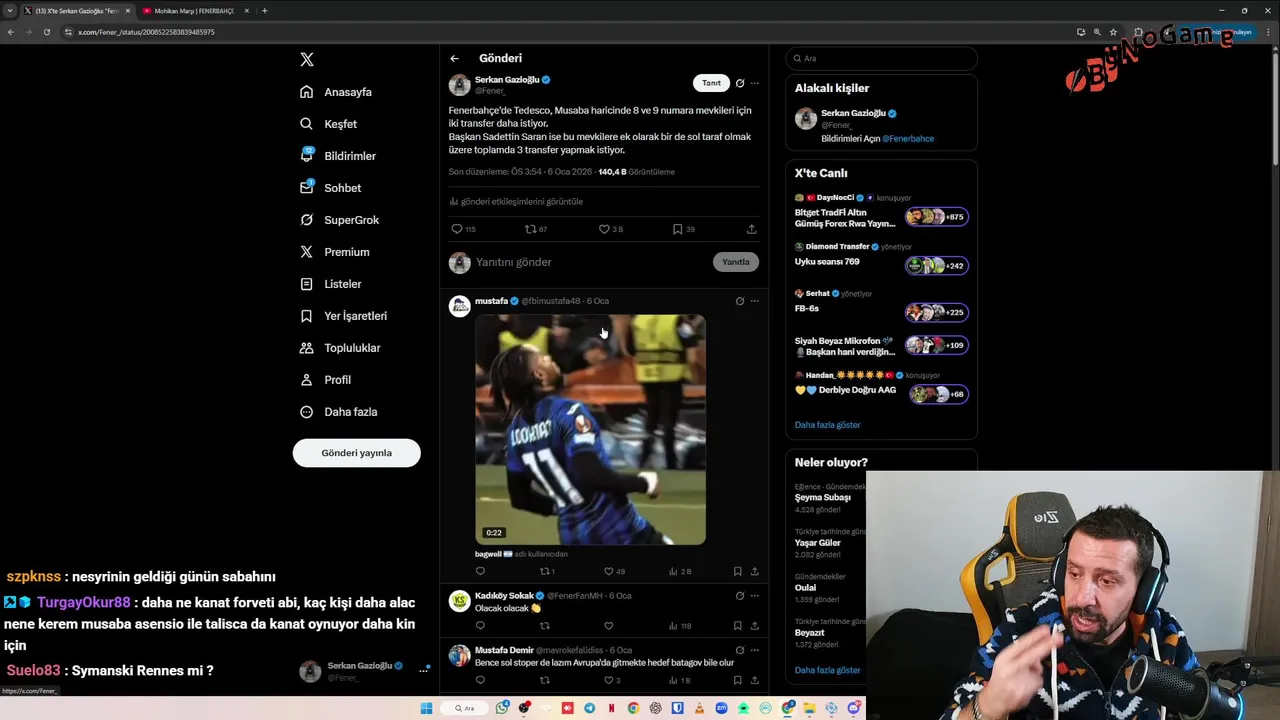Open Profil page
The width and height of the screenshot is (1280, 720).
pyautogui.click(x=325, y=380)
